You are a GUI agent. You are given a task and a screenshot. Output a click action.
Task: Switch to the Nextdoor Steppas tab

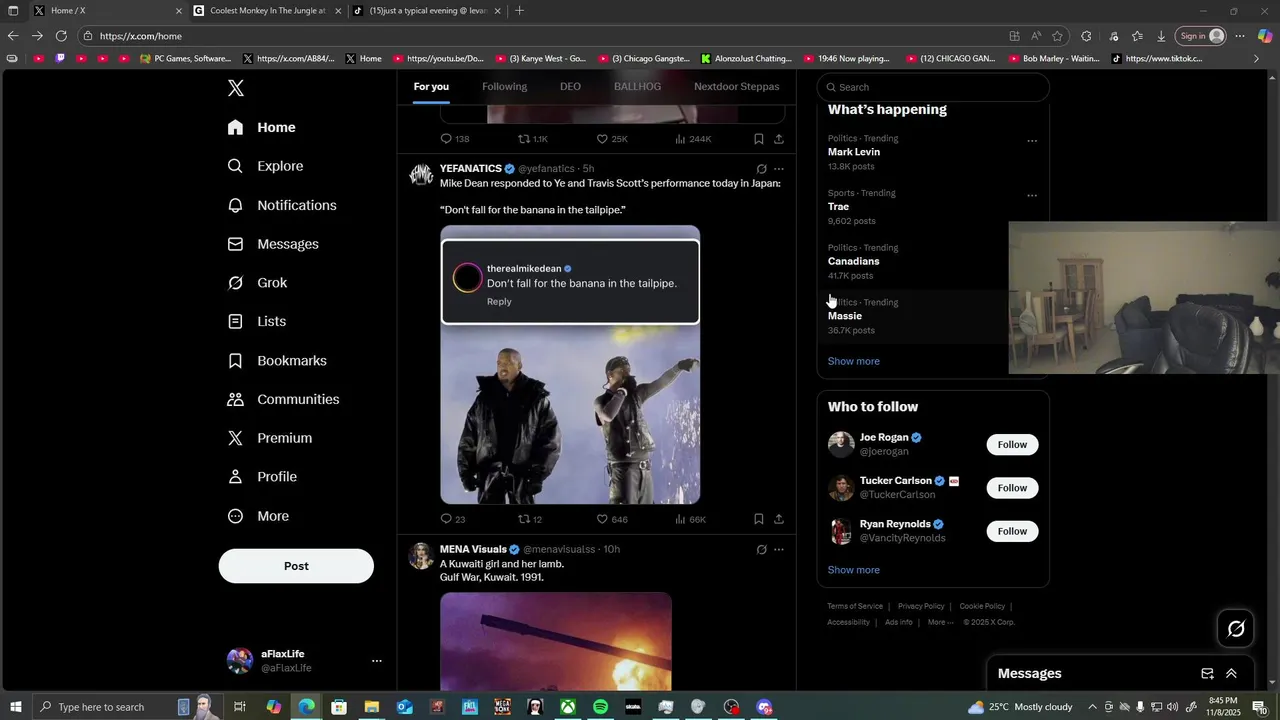click(x=737, y=87)
